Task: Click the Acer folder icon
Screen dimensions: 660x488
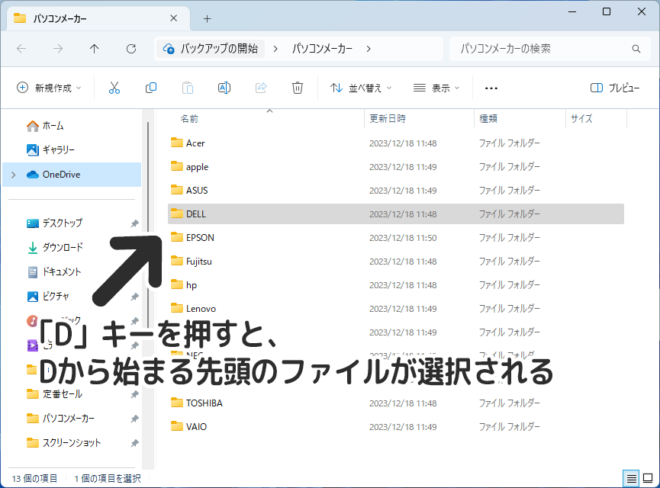Action: pos(177,142)
